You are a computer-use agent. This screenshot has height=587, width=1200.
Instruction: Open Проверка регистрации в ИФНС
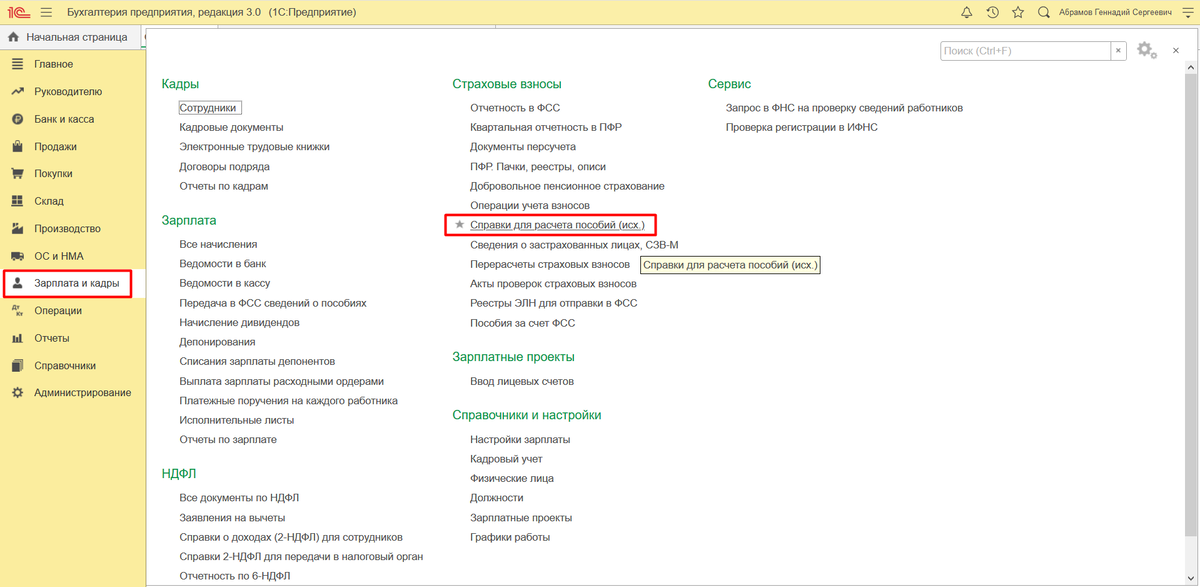tap(802, 127)
